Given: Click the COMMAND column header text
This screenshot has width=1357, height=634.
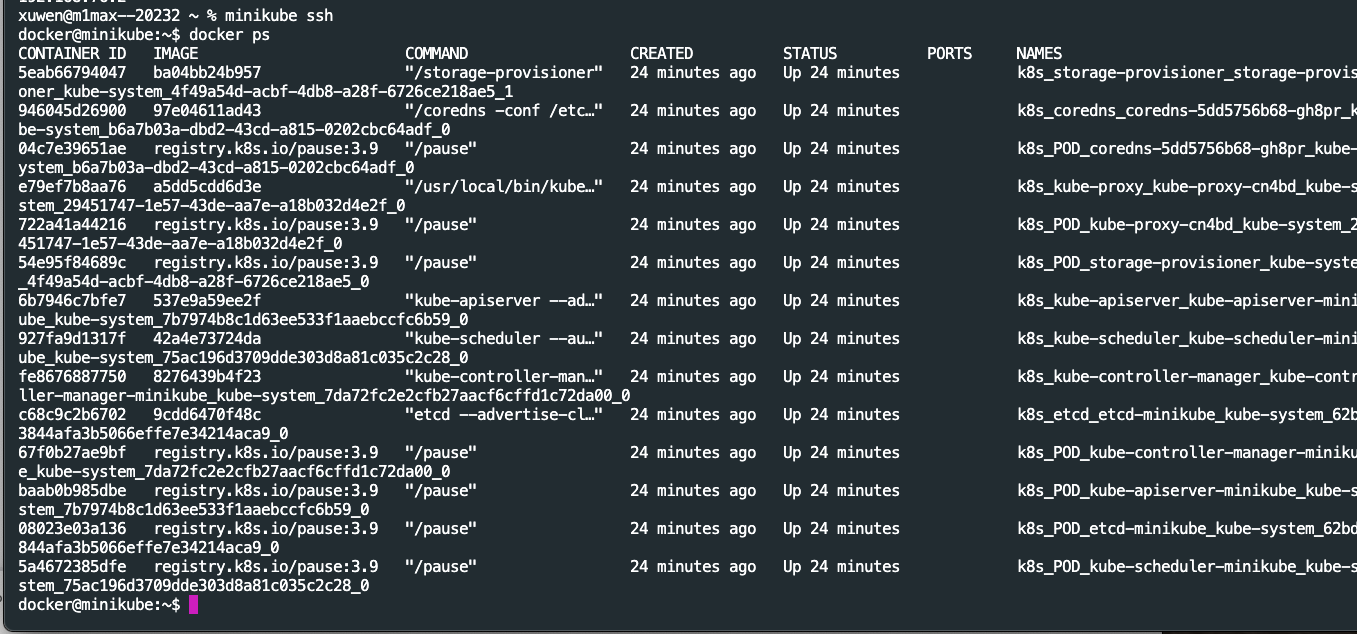Looking at the screenshot, I should (436, 53).
